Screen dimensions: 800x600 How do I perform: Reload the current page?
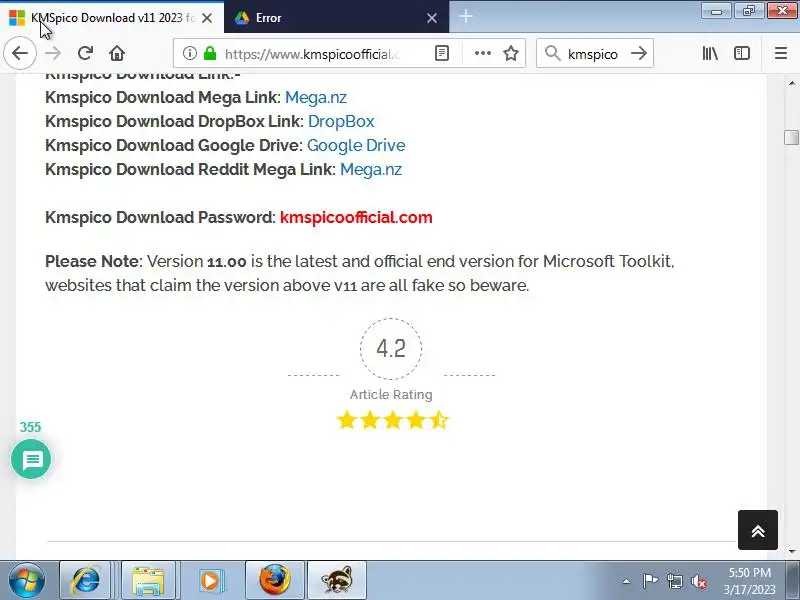pos(85,53)
